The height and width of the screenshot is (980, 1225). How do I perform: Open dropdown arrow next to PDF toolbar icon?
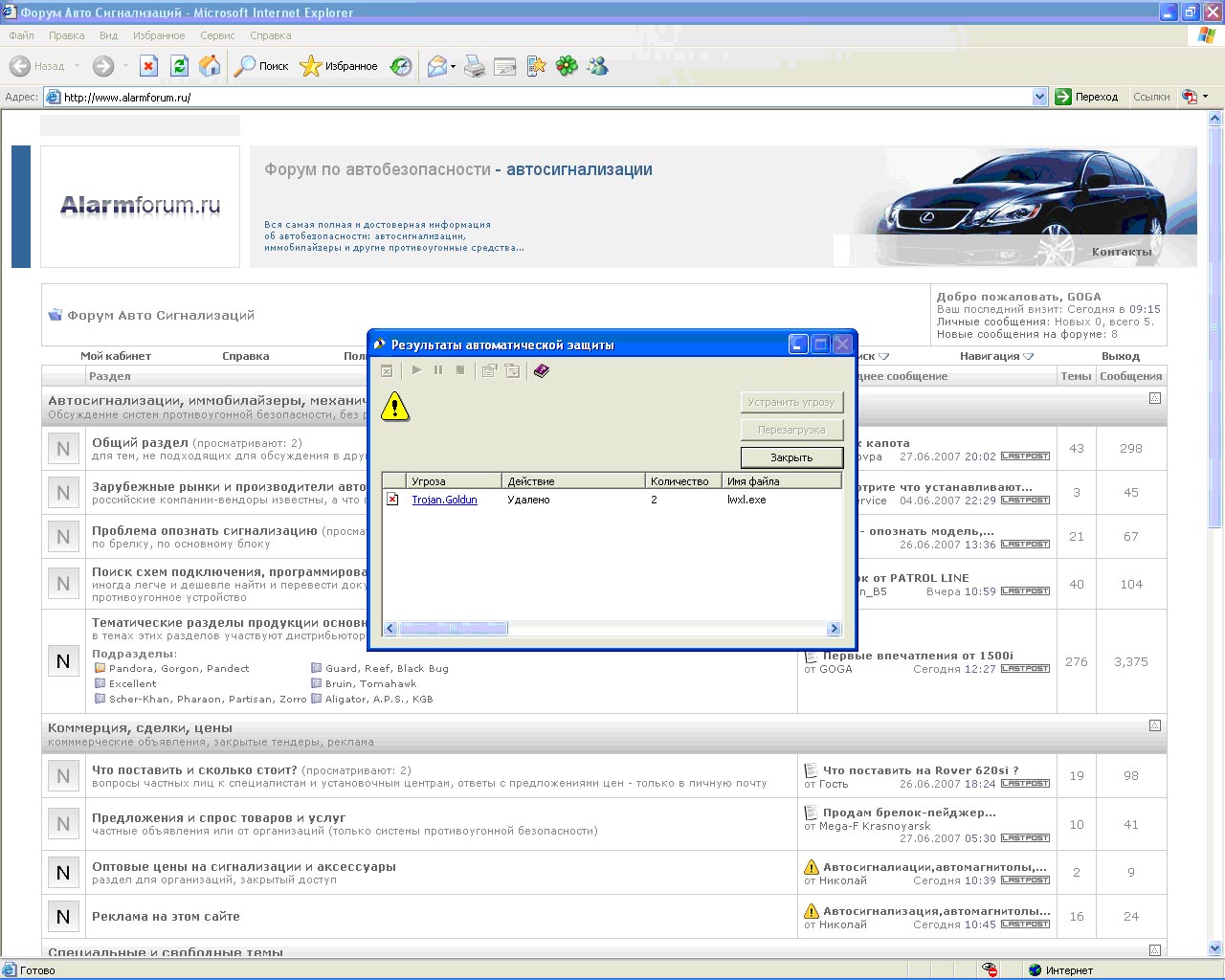1205,97
